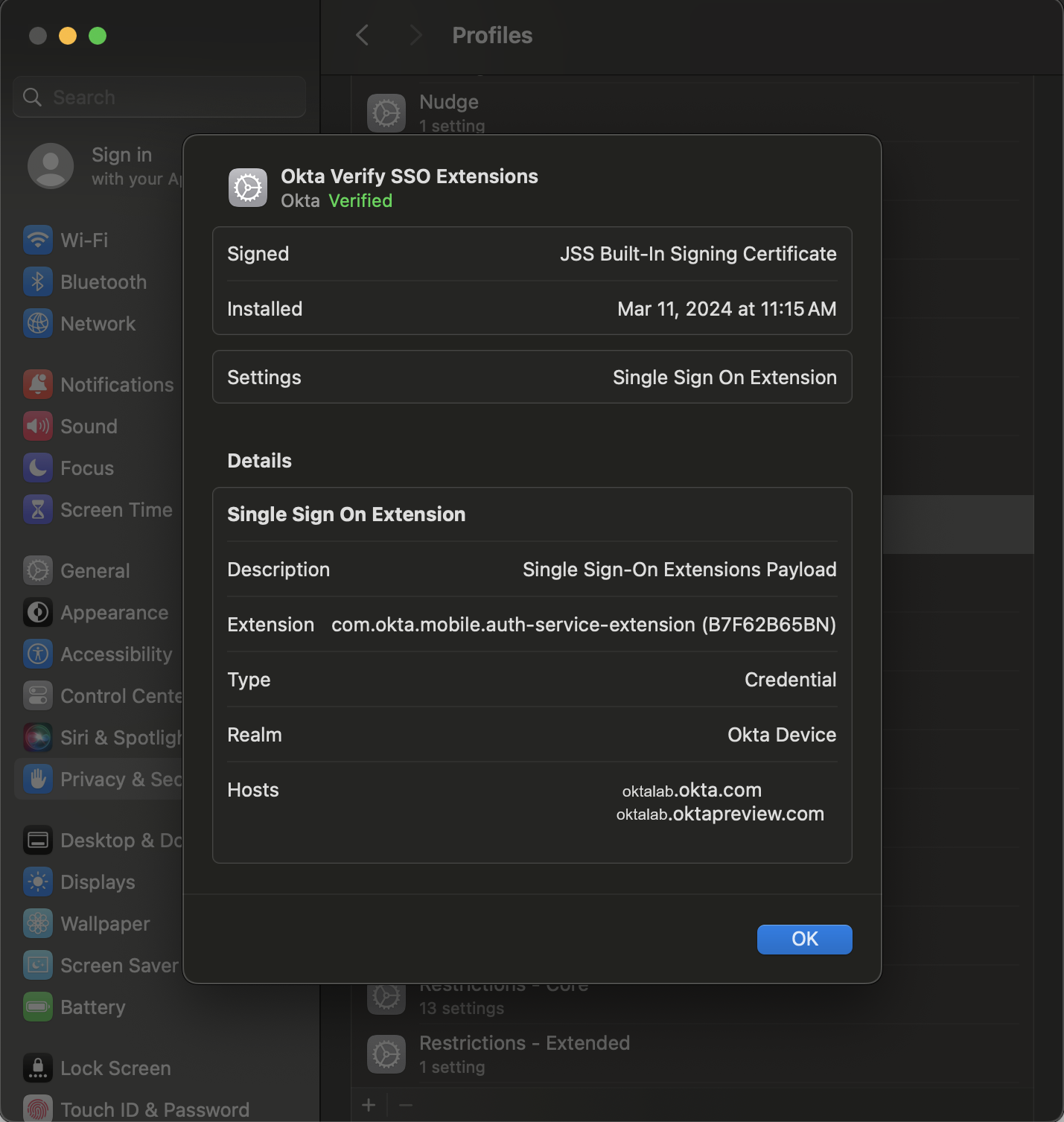Open Focus settings

coord(86,468)
